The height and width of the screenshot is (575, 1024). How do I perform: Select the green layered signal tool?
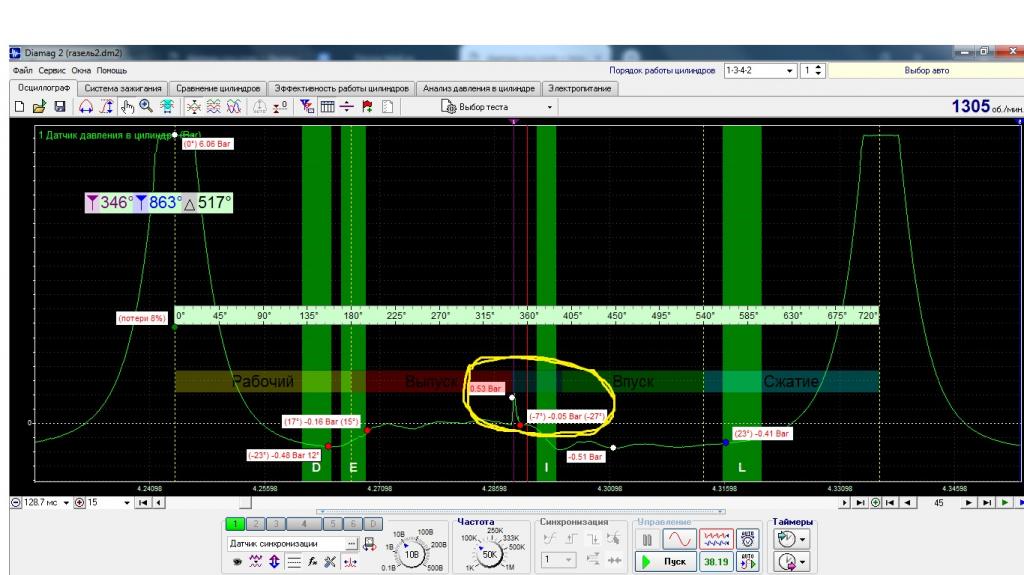(167, 107)
